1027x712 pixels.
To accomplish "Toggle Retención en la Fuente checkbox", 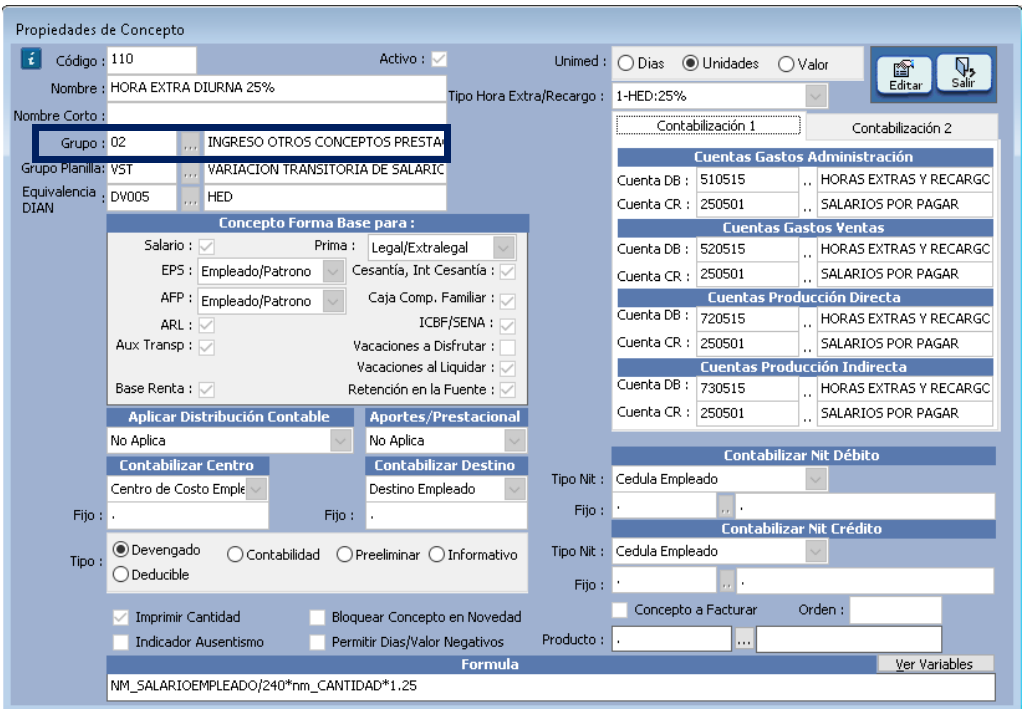I will [x=508, y=390].
